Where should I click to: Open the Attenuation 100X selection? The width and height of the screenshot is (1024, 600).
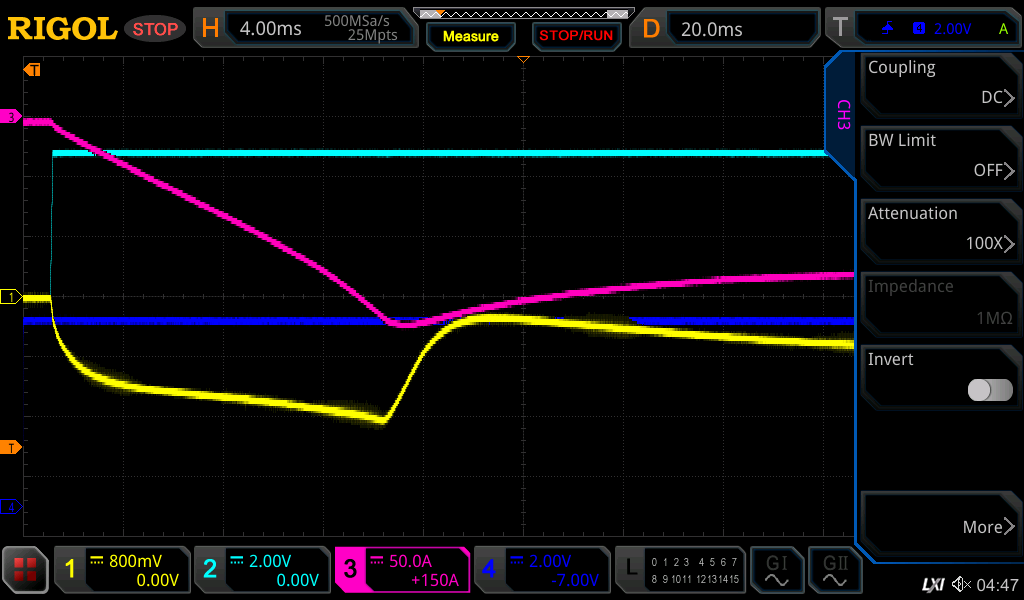[940, 229]
